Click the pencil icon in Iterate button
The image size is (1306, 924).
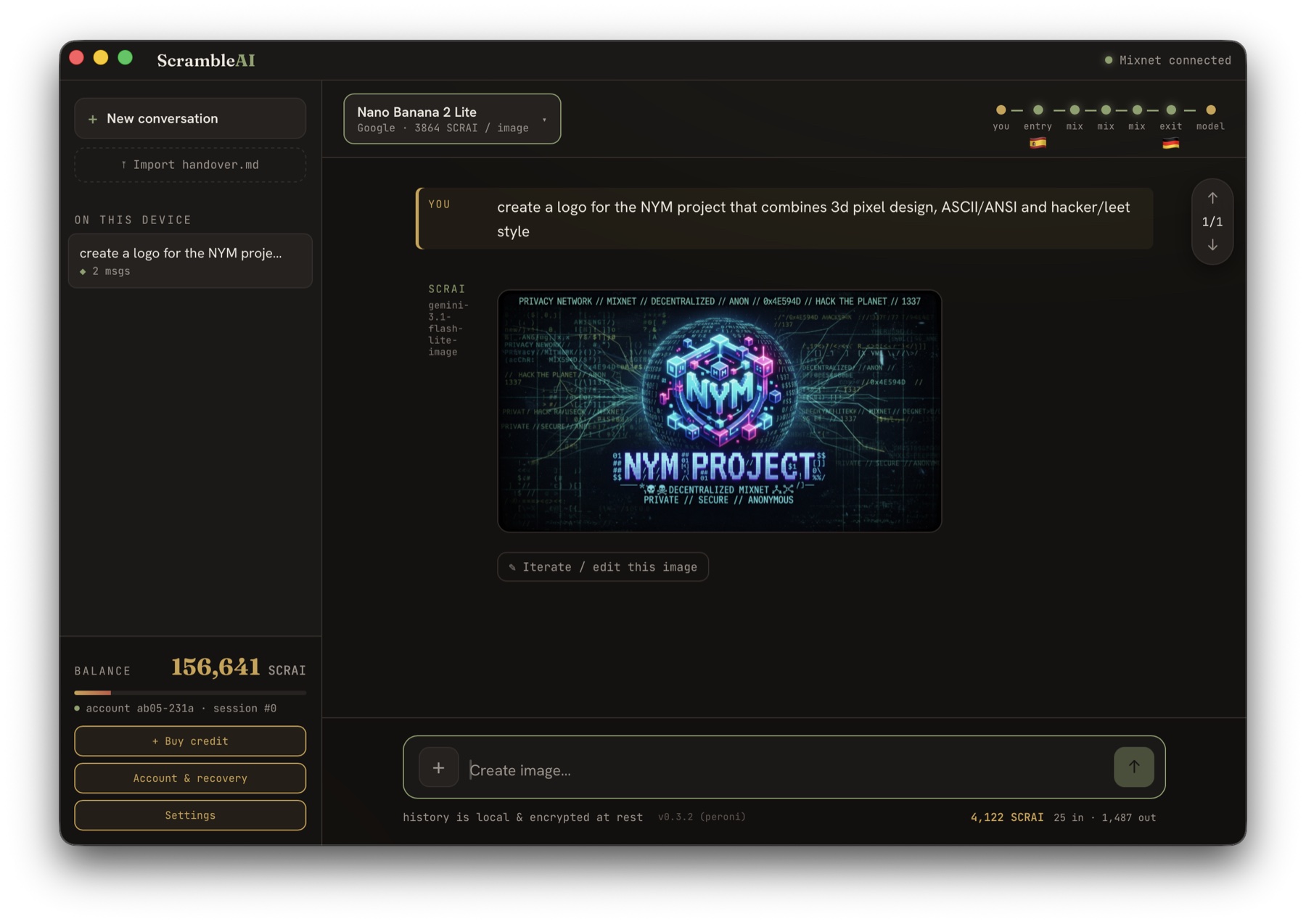(x=512, y=567)
